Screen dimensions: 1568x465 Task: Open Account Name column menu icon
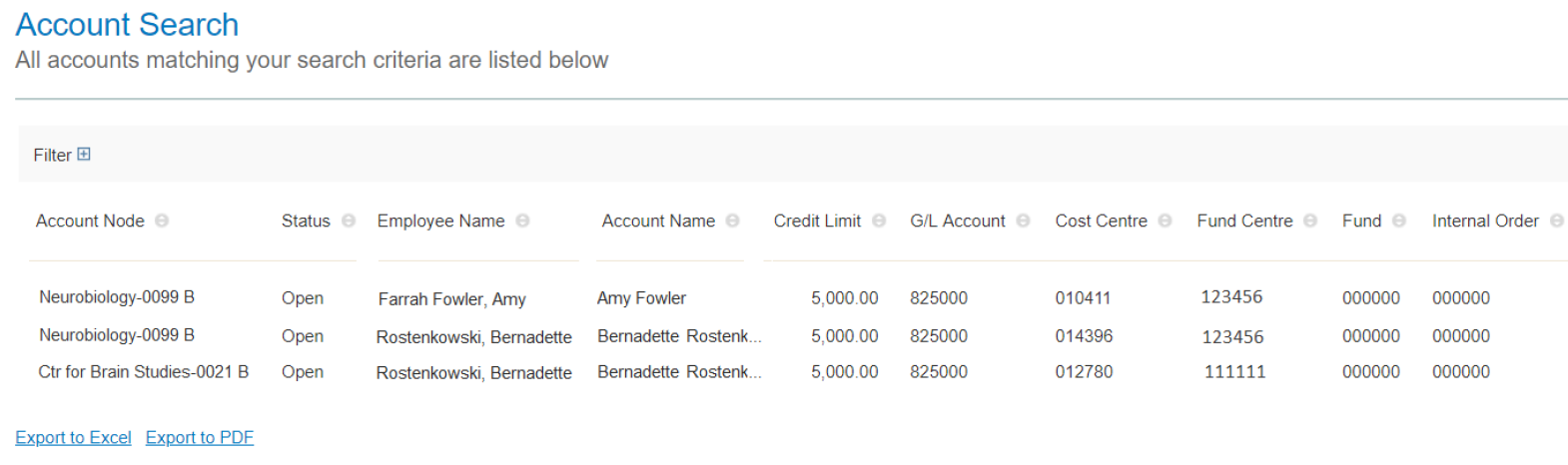click(732, 221)
